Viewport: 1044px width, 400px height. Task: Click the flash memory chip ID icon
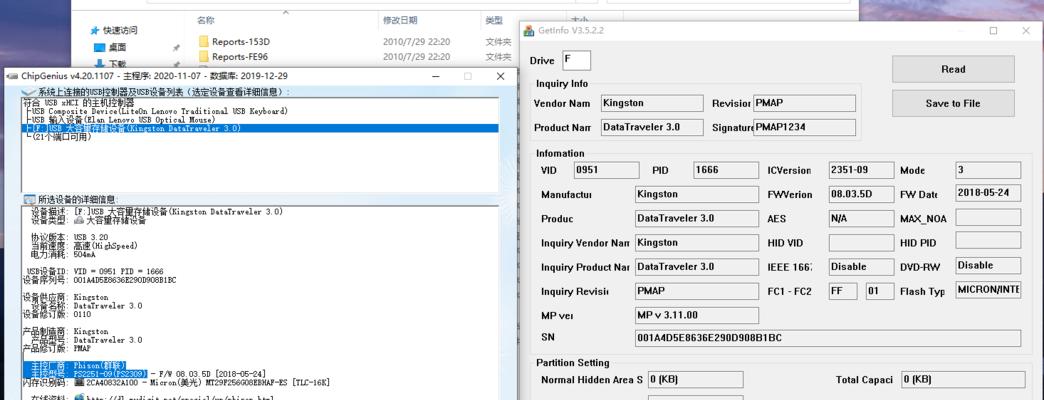pyautogui.click(x=79, y=383)
